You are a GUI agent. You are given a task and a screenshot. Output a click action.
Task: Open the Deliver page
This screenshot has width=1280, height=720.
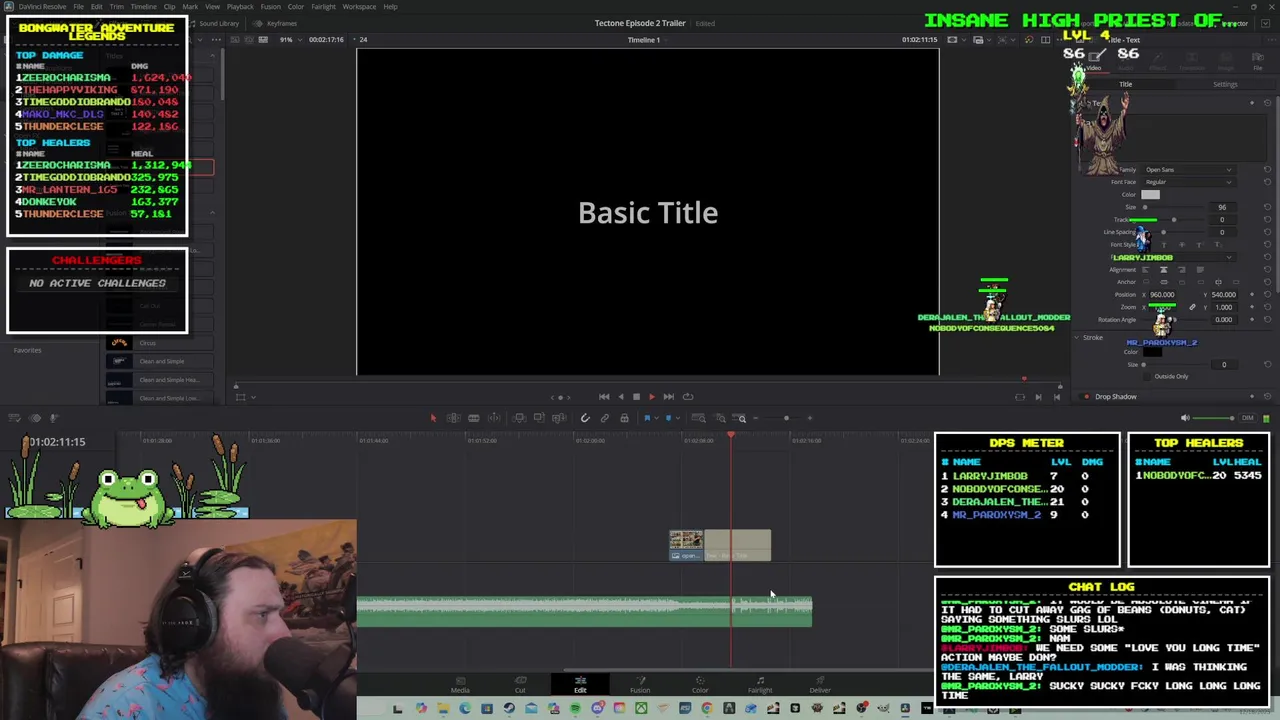[x=820, y=685]
